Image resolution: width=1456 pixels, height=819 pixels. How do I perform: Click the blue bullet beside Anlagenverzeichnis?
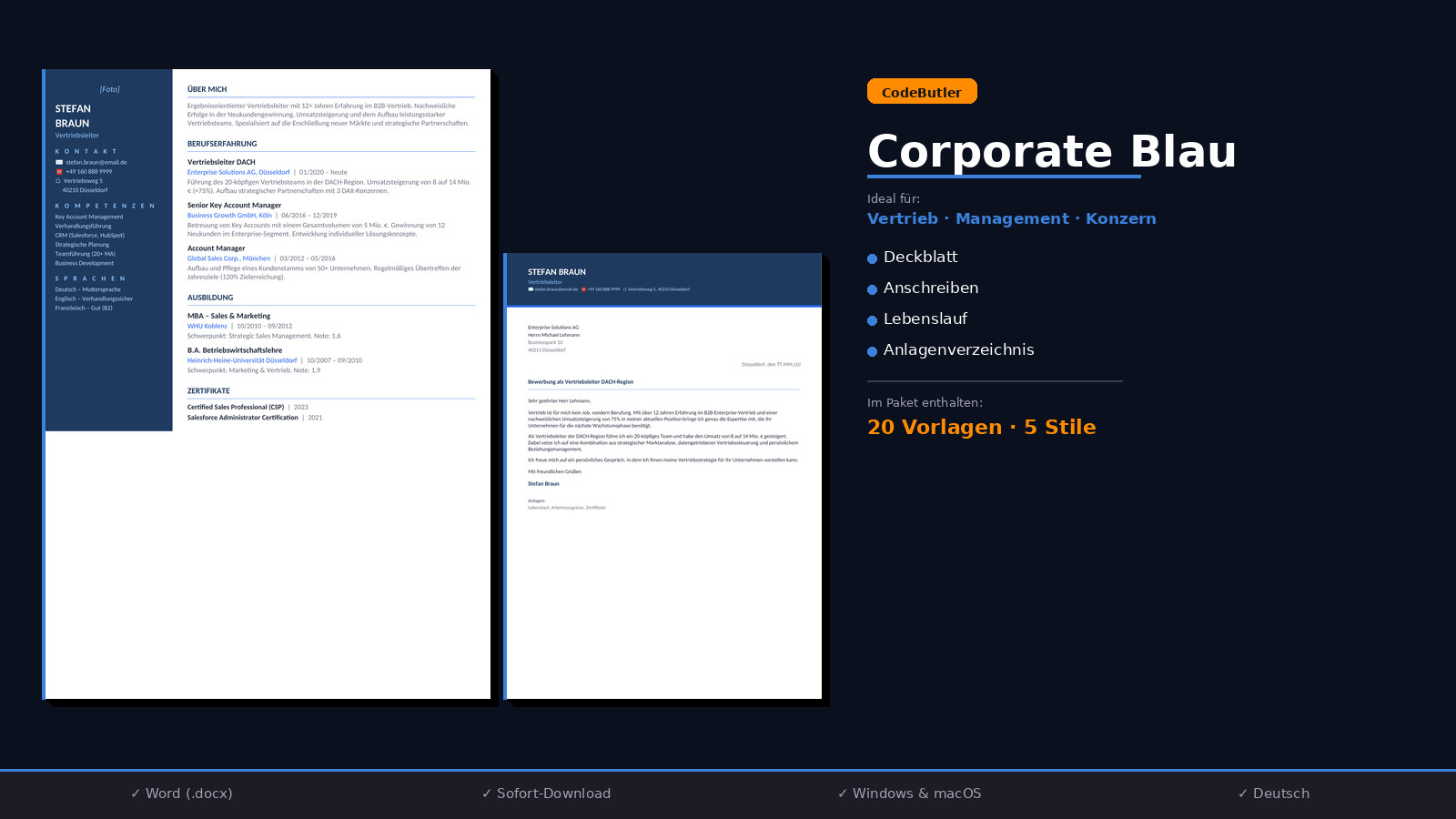872,351
